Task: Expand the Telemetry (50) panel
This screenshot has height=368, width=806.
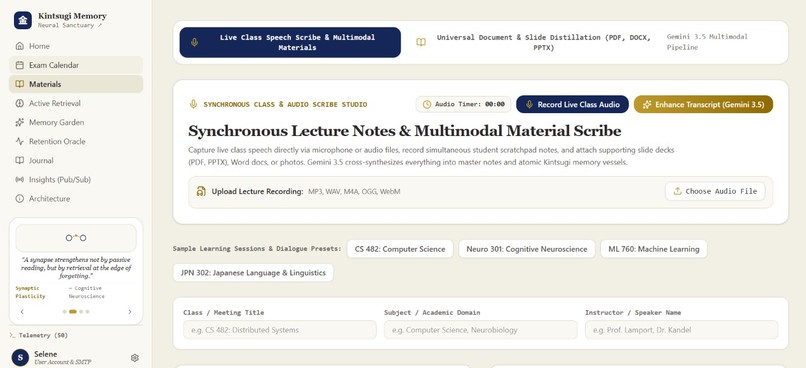Action: (x=39, y=335)
